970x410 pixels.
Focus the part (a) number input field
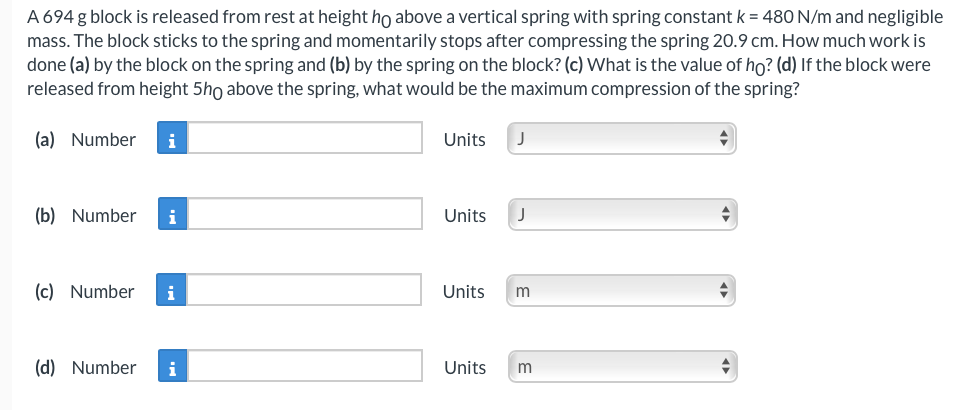click(x=305, y=140)
